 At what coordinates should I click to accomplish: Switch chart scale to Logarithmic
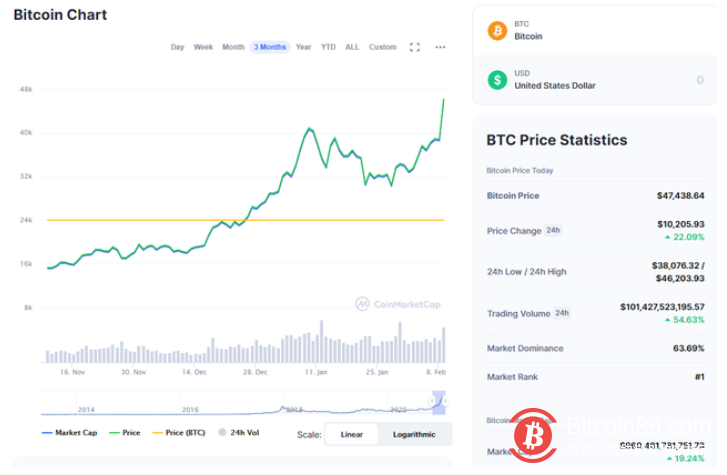[413, 434]
